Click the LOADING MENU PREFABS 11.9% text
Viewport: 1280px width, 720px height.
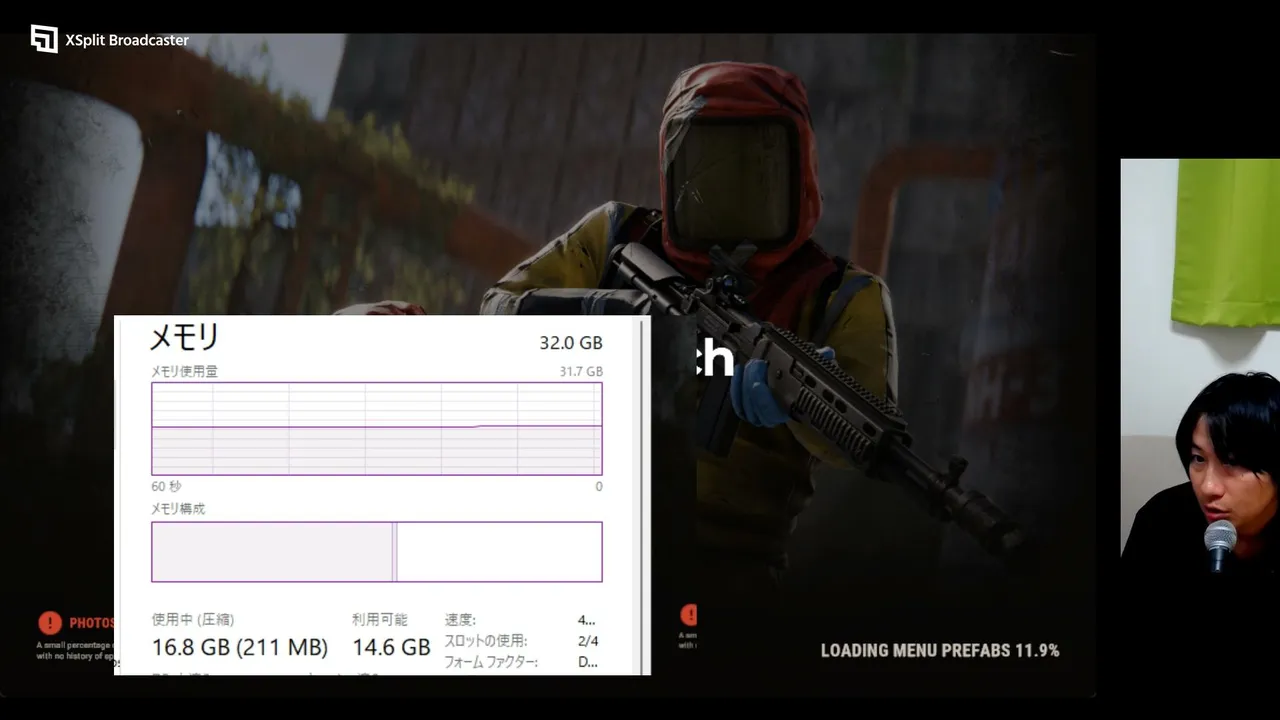940,650
